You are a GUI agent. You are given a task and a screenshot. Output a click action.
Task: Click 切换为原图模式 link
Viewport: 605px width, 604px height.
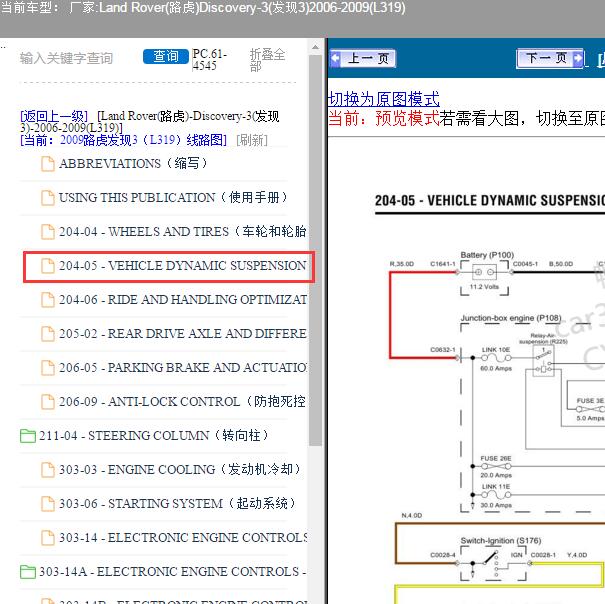(x=384, y=99)
